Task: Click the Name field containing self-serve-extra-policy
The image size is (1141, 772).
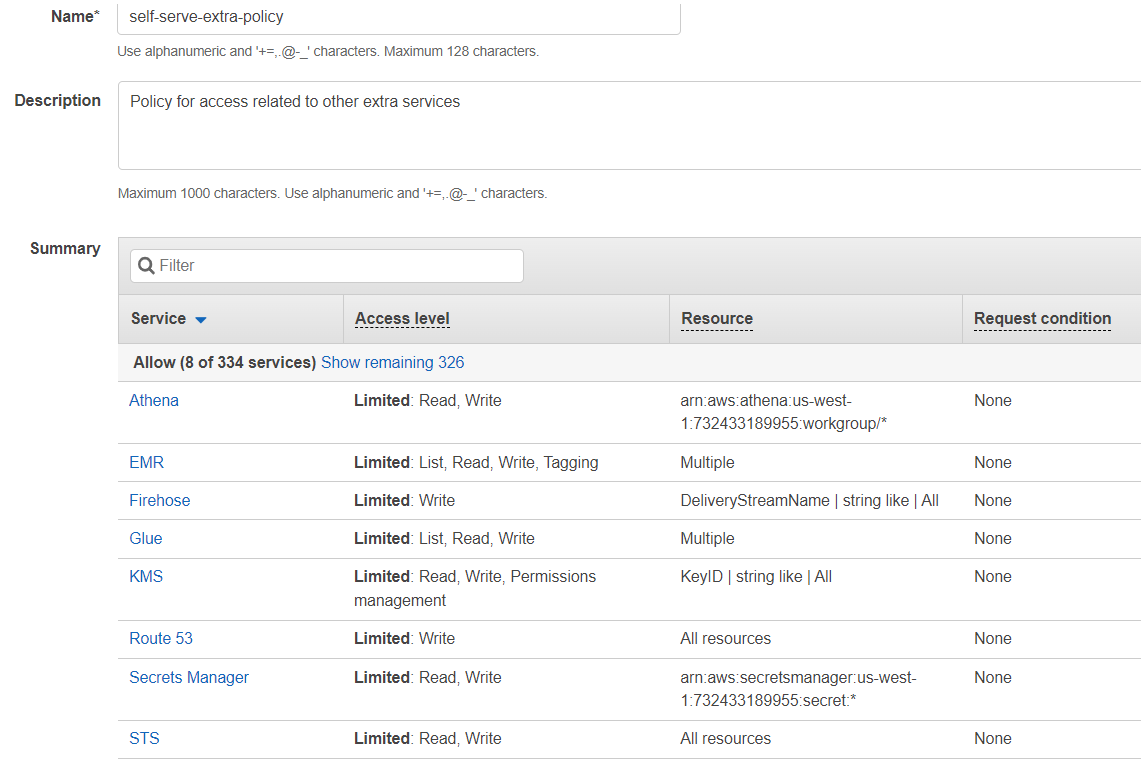Action: click(x=399, y=17)
